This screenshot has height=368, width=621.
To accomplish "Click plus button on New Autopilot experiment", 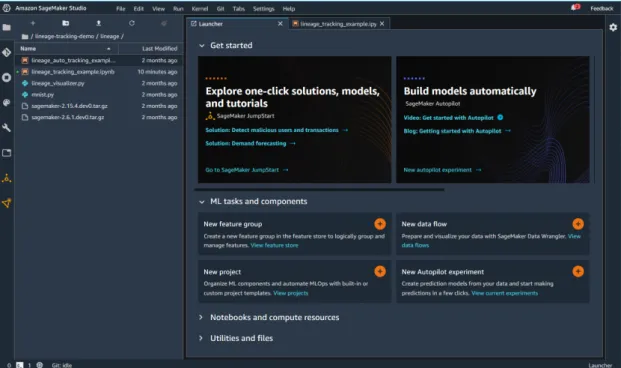I will point(578,271).
